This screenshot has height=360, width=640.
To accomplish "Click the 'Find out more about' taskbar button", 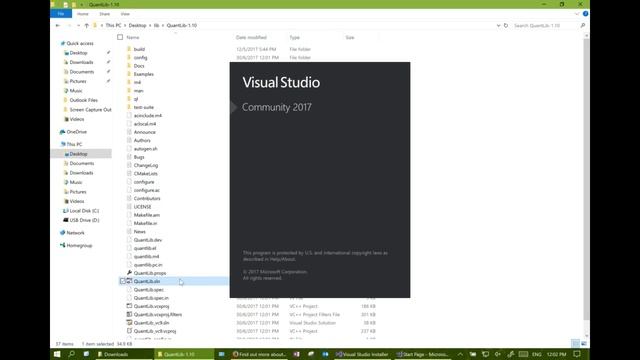I will point(259,354).
